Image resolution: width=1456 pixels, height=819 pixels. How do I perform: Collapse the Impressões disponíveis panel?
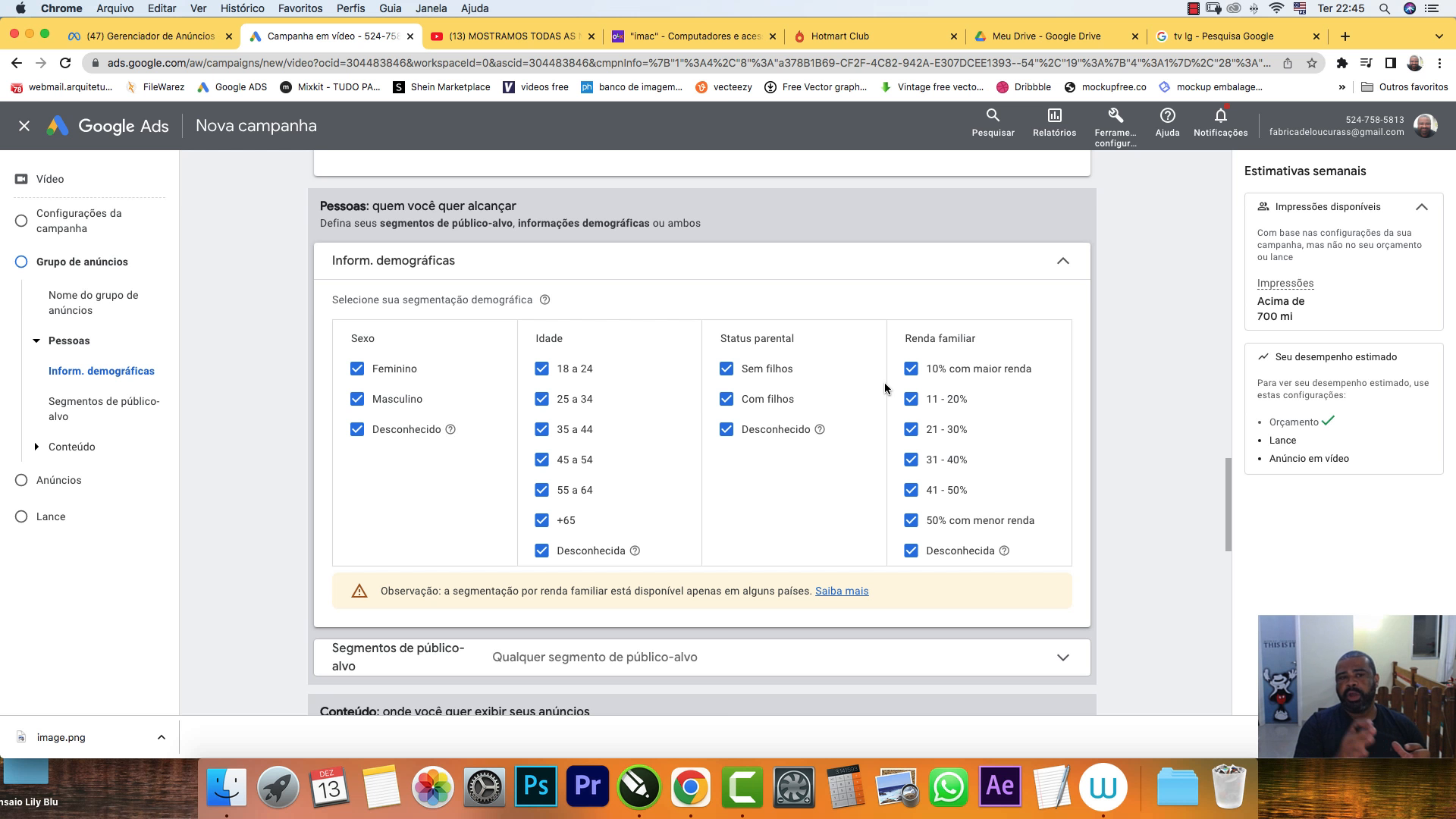click(x=1421, y=207)
